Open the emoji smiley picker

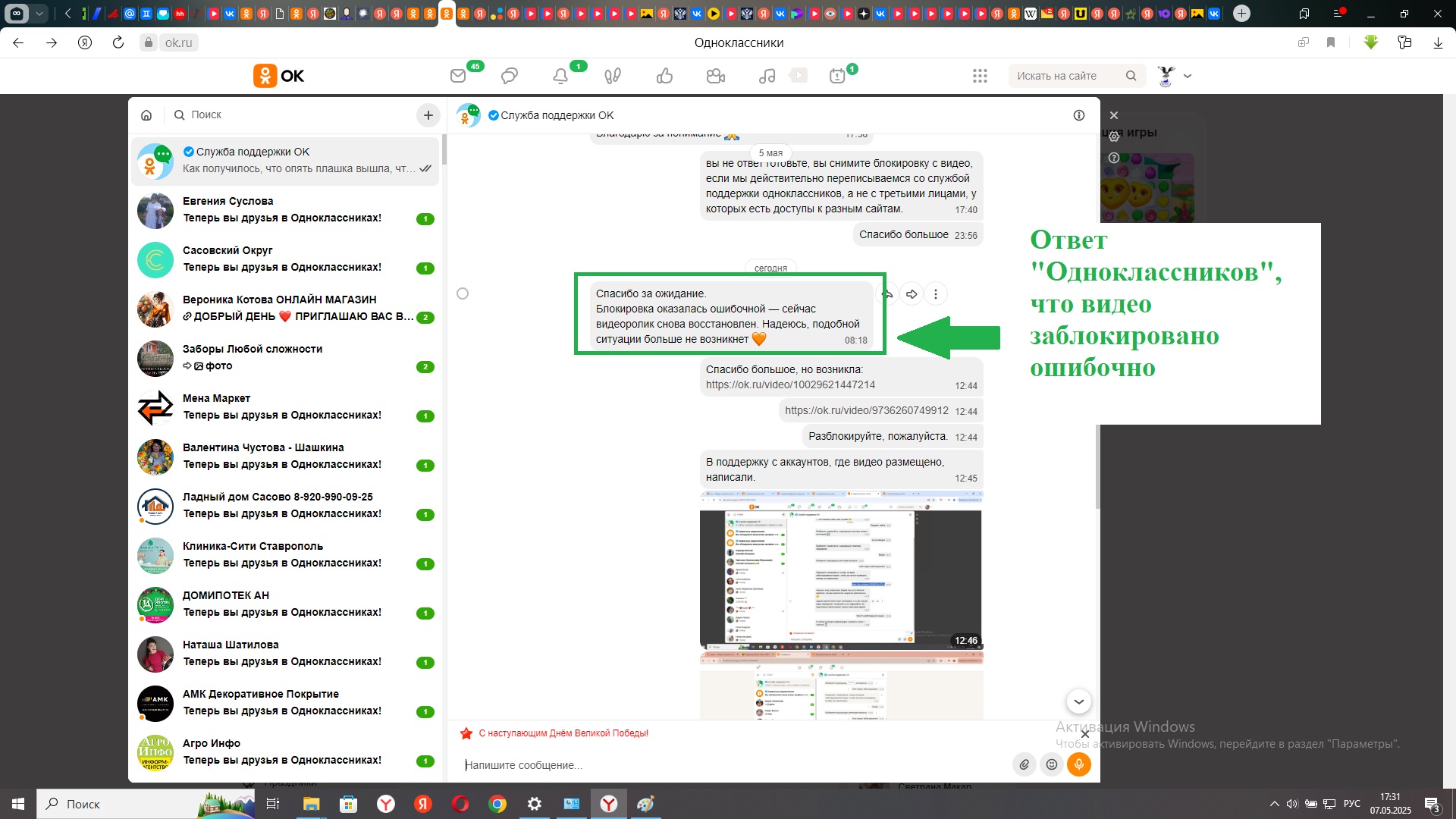(1052, 764)
